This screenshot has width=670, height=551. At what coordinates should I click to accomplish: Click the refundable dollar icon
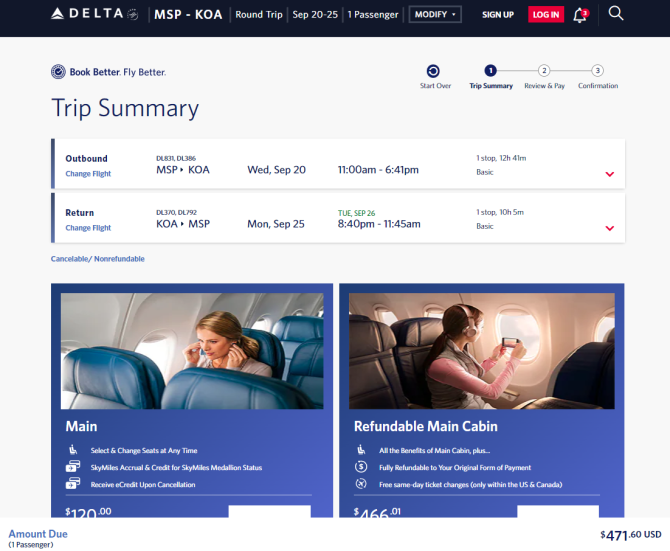coord(361,466)
